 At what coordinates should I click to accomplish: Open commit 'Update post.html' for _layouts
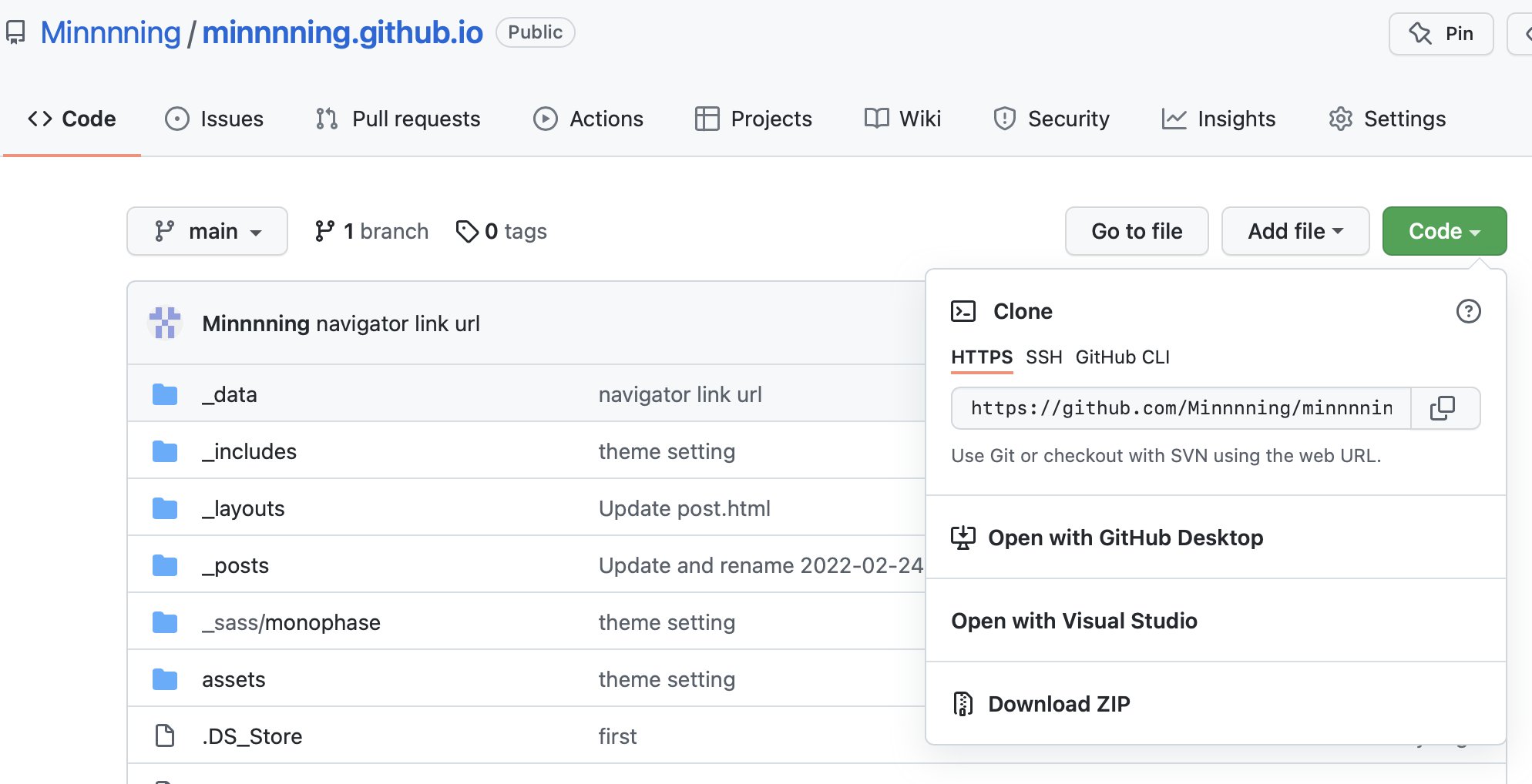(684, 508)
